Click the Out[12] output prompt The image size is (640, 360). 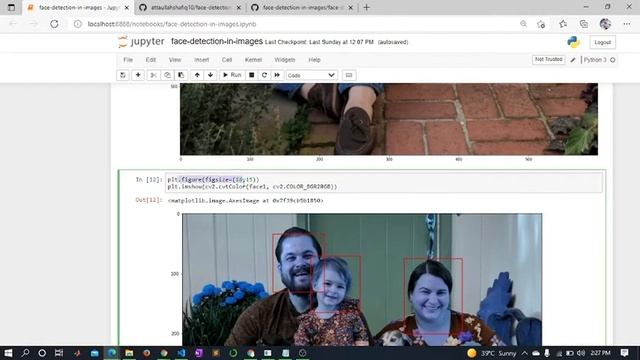(149, 200)
